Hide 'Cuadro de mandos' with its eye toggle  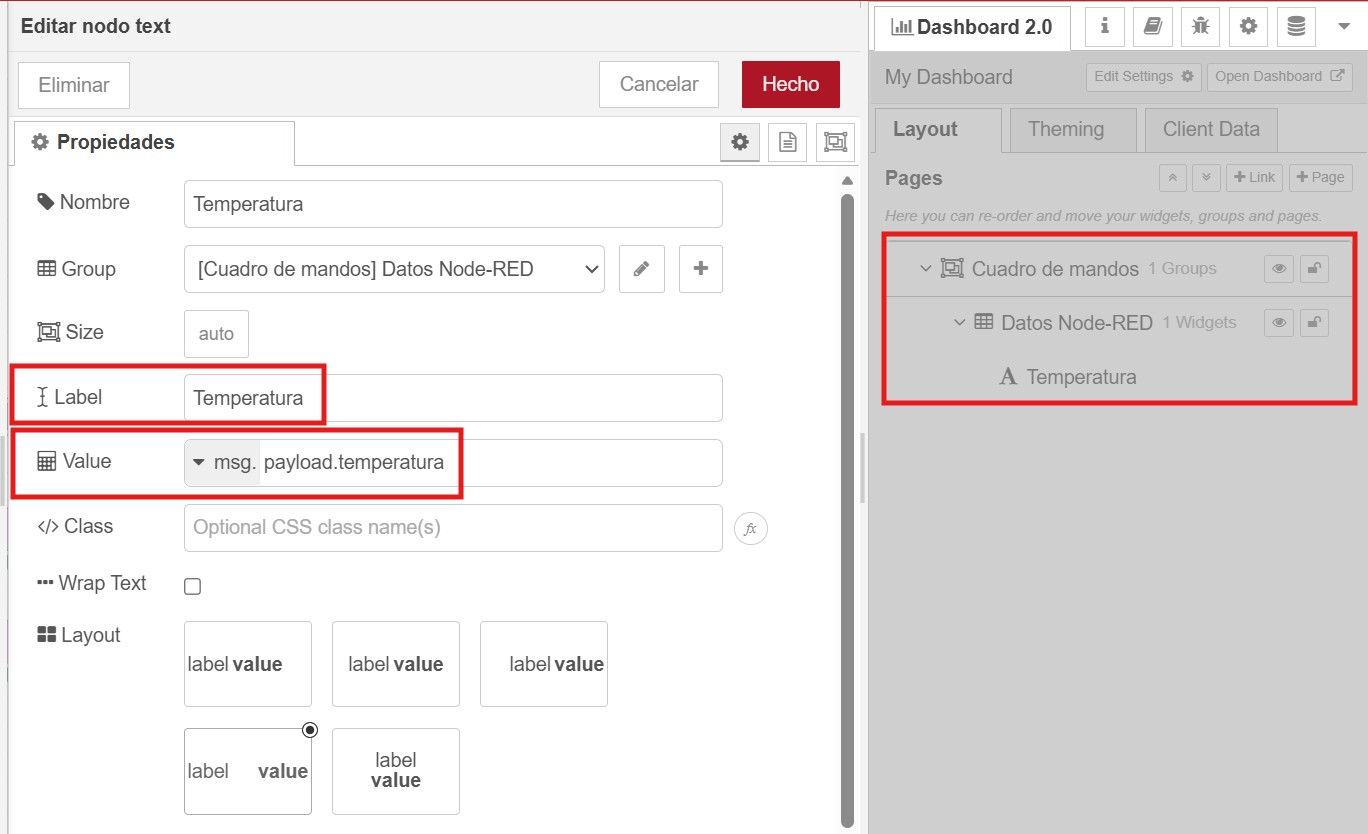(1279, 268)
